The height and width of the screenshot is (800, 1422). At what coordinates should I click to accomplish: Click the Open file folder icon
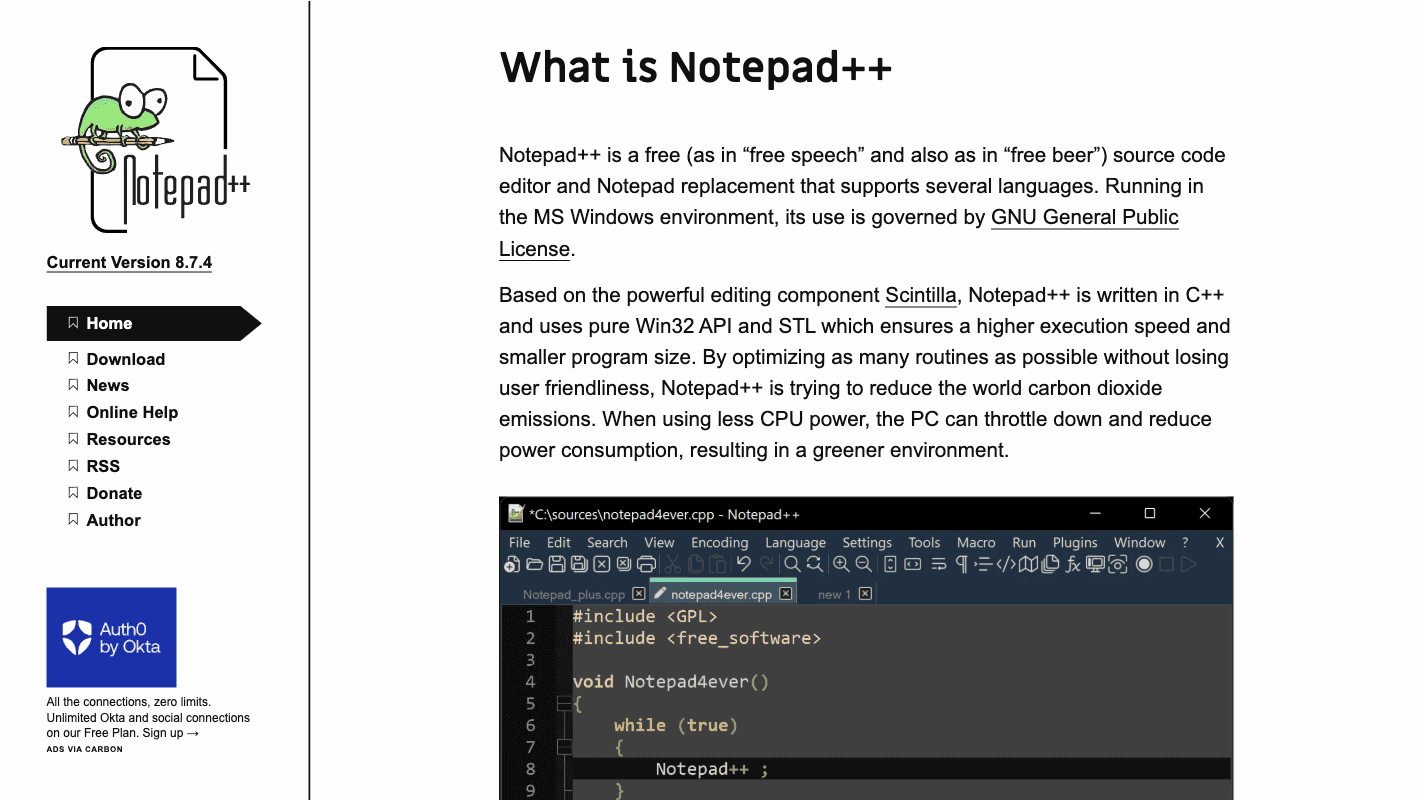[x=535, y=564]
